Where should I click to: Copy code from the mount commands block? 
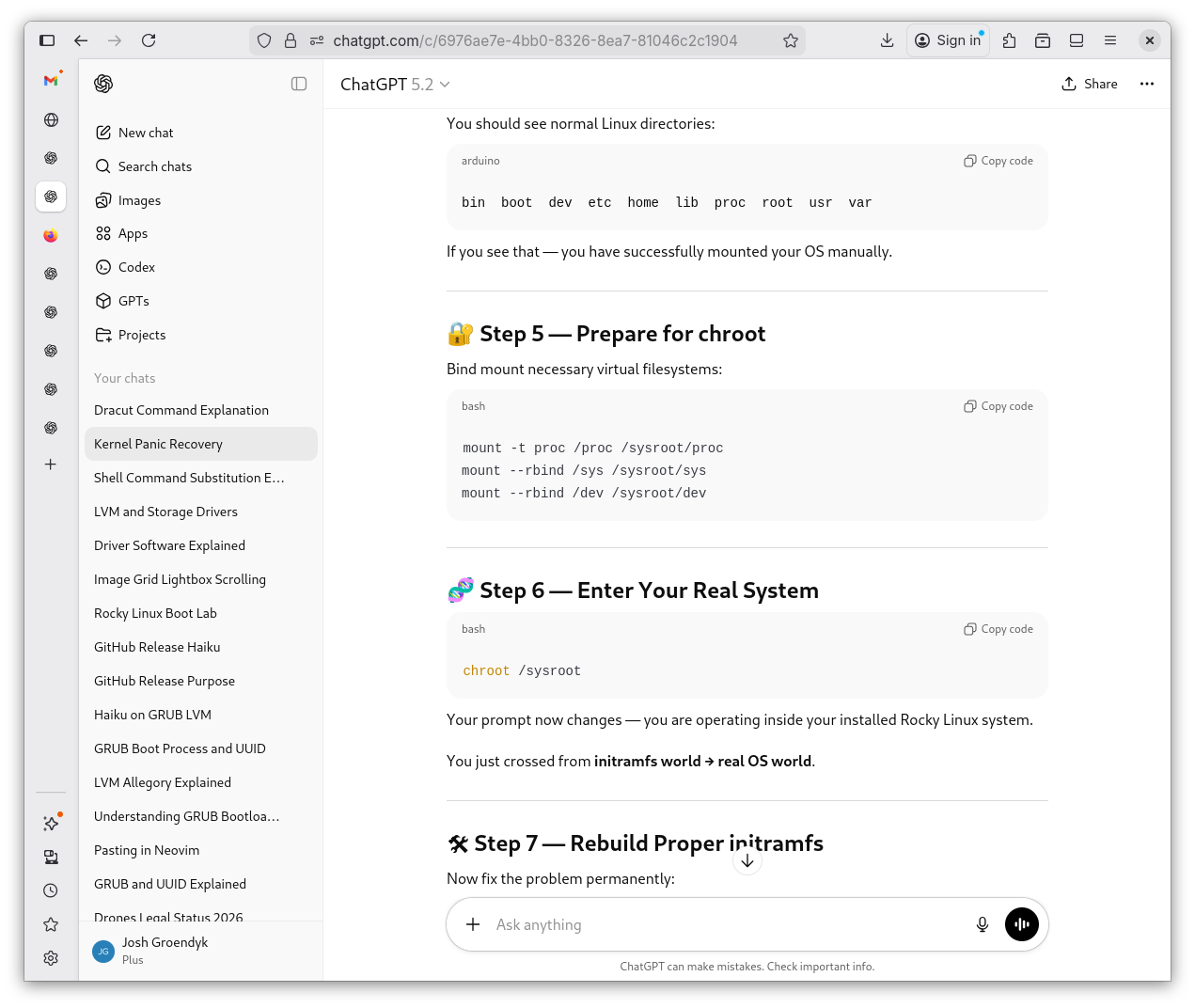(x=998, y=406)
